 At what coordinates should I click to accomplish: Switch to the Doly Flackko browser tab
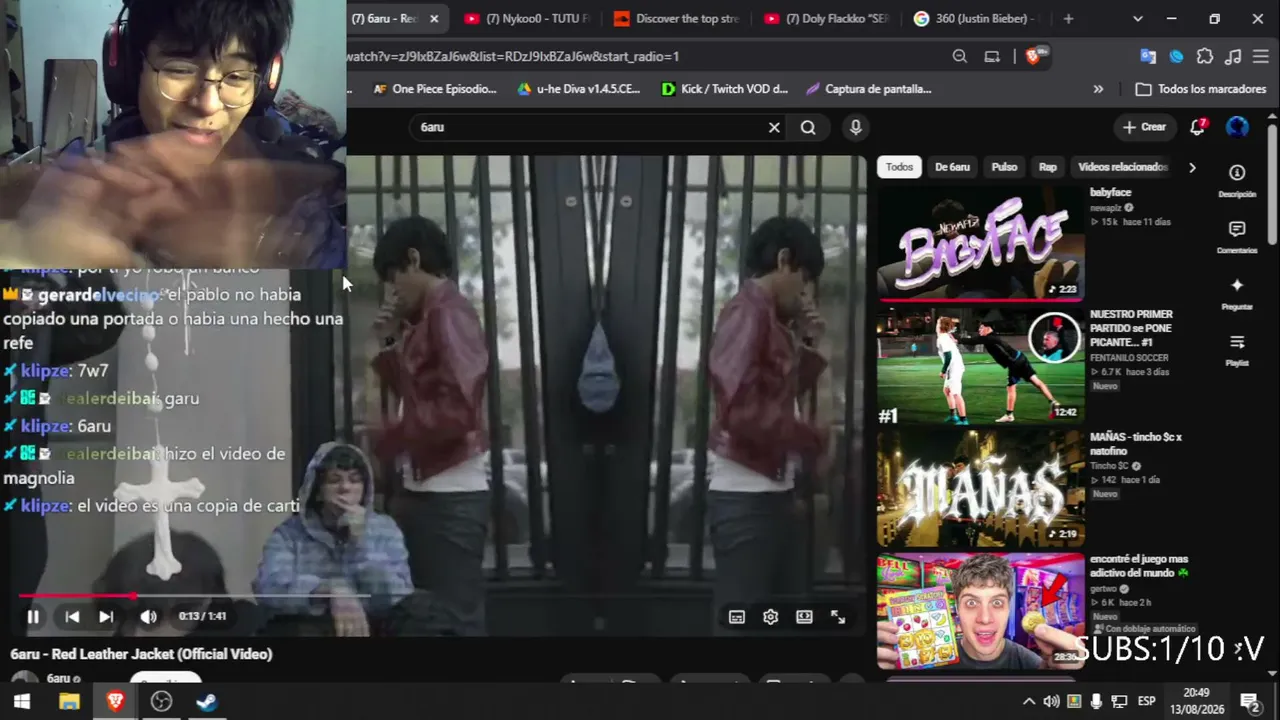[826, 19]
